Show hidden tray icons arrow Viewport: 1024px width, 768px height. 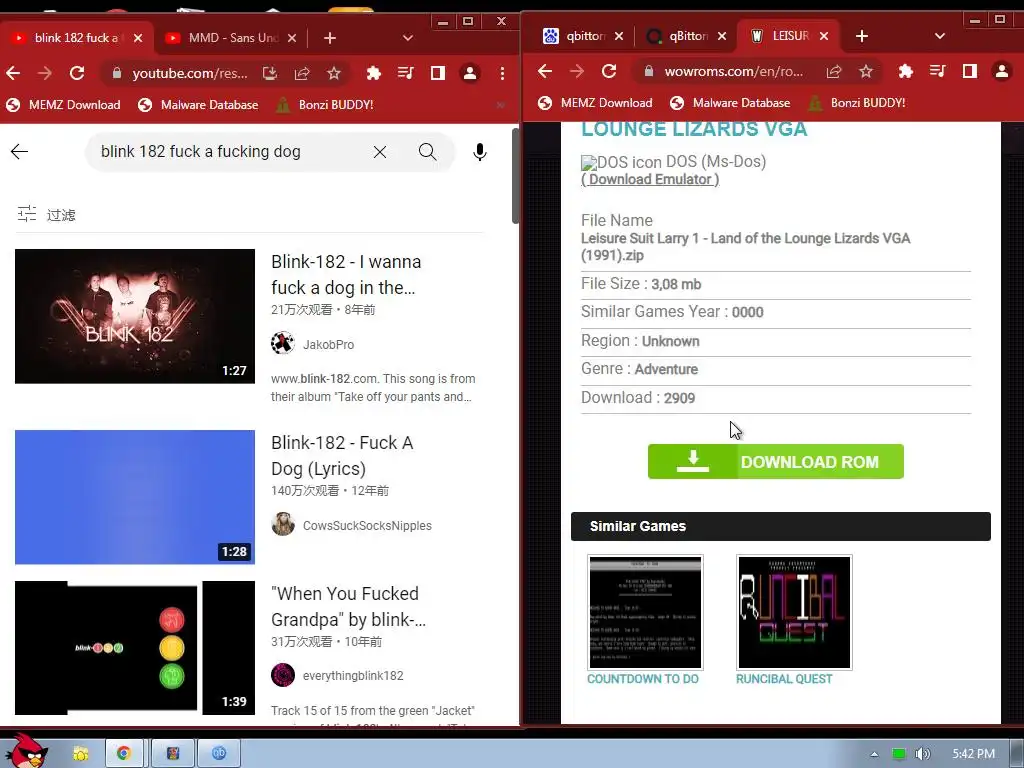874,755
